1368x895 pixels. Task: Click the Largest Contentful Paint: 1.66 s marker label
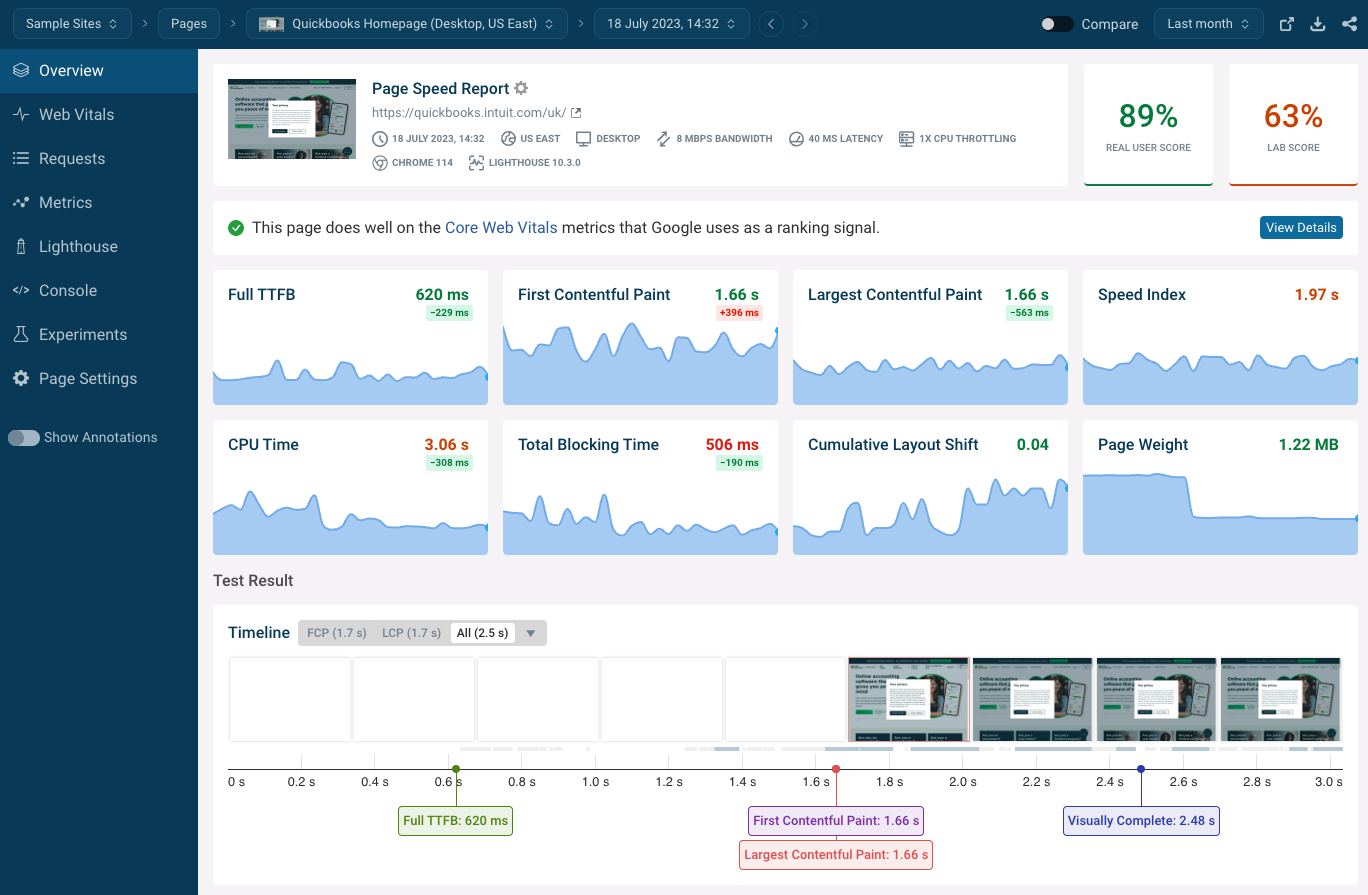(x=836, y=855)
